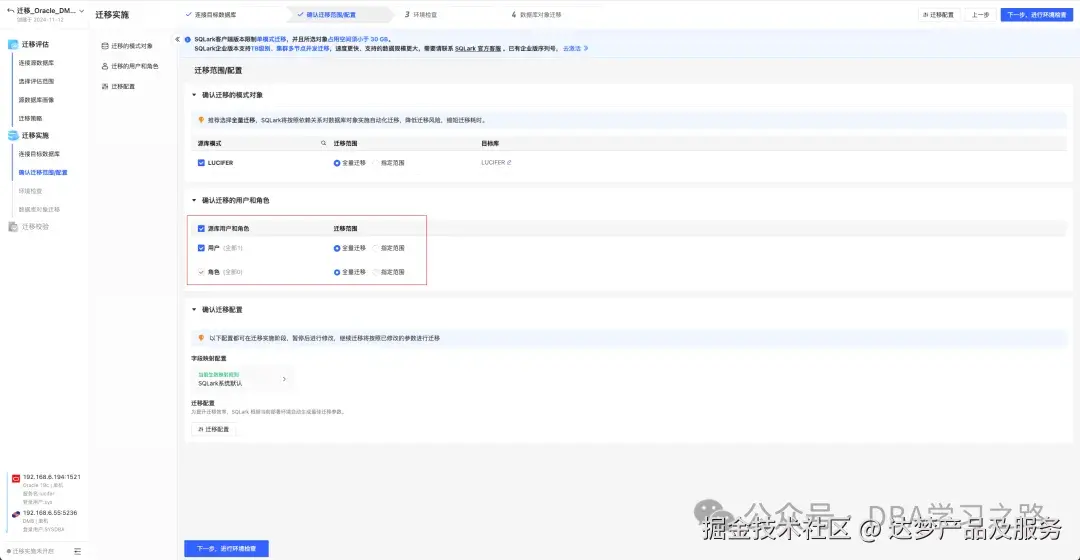Click search icon in 源库模式 column header
The width and height of the screenshot is (1080, 560).
tap(323, 143)
